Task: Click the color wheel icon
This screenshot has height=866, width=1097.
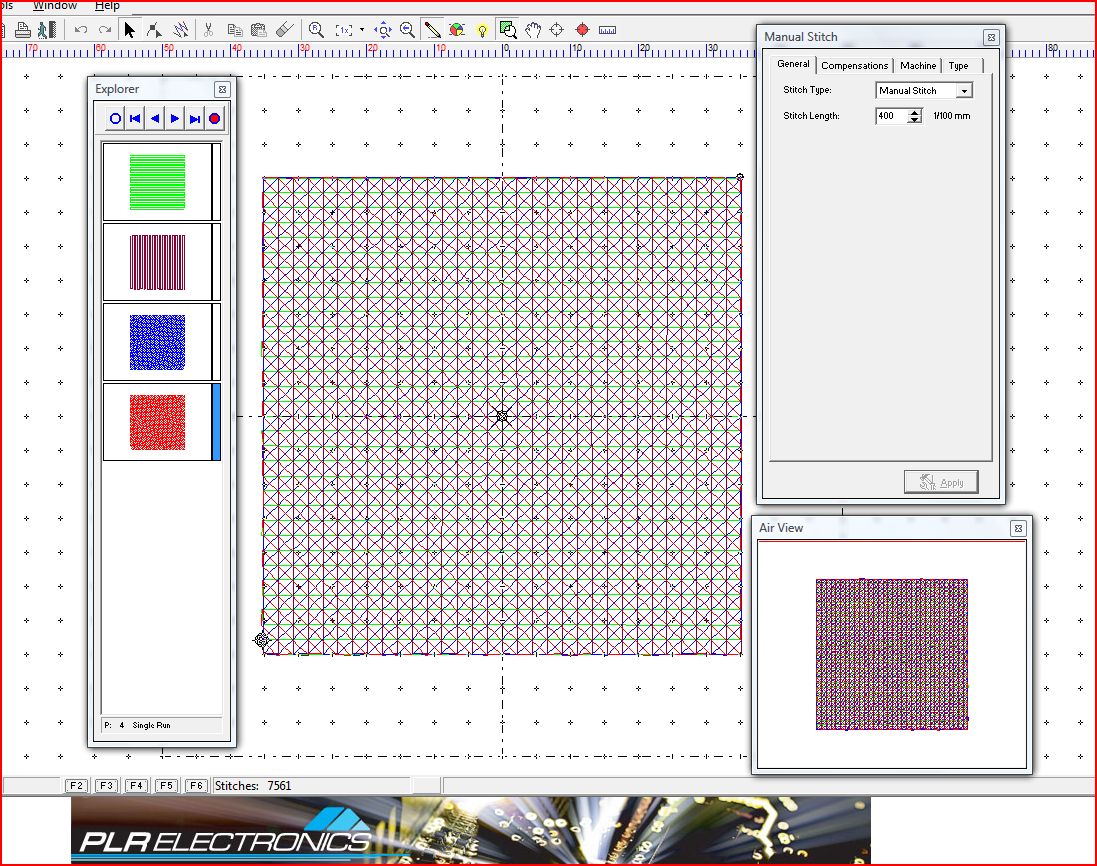Action: (457, 30)
